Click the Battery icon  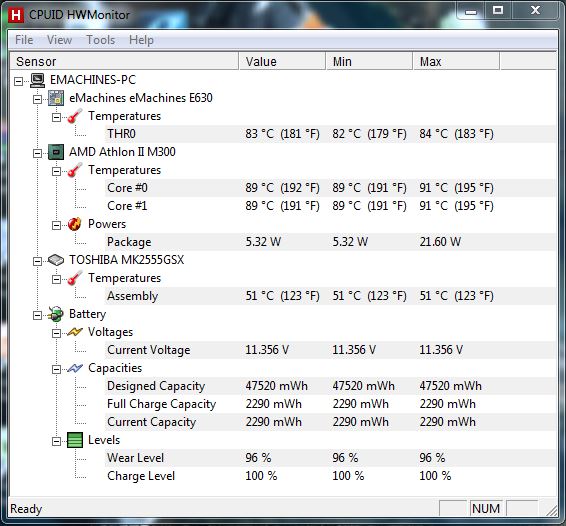pos(56,314)
